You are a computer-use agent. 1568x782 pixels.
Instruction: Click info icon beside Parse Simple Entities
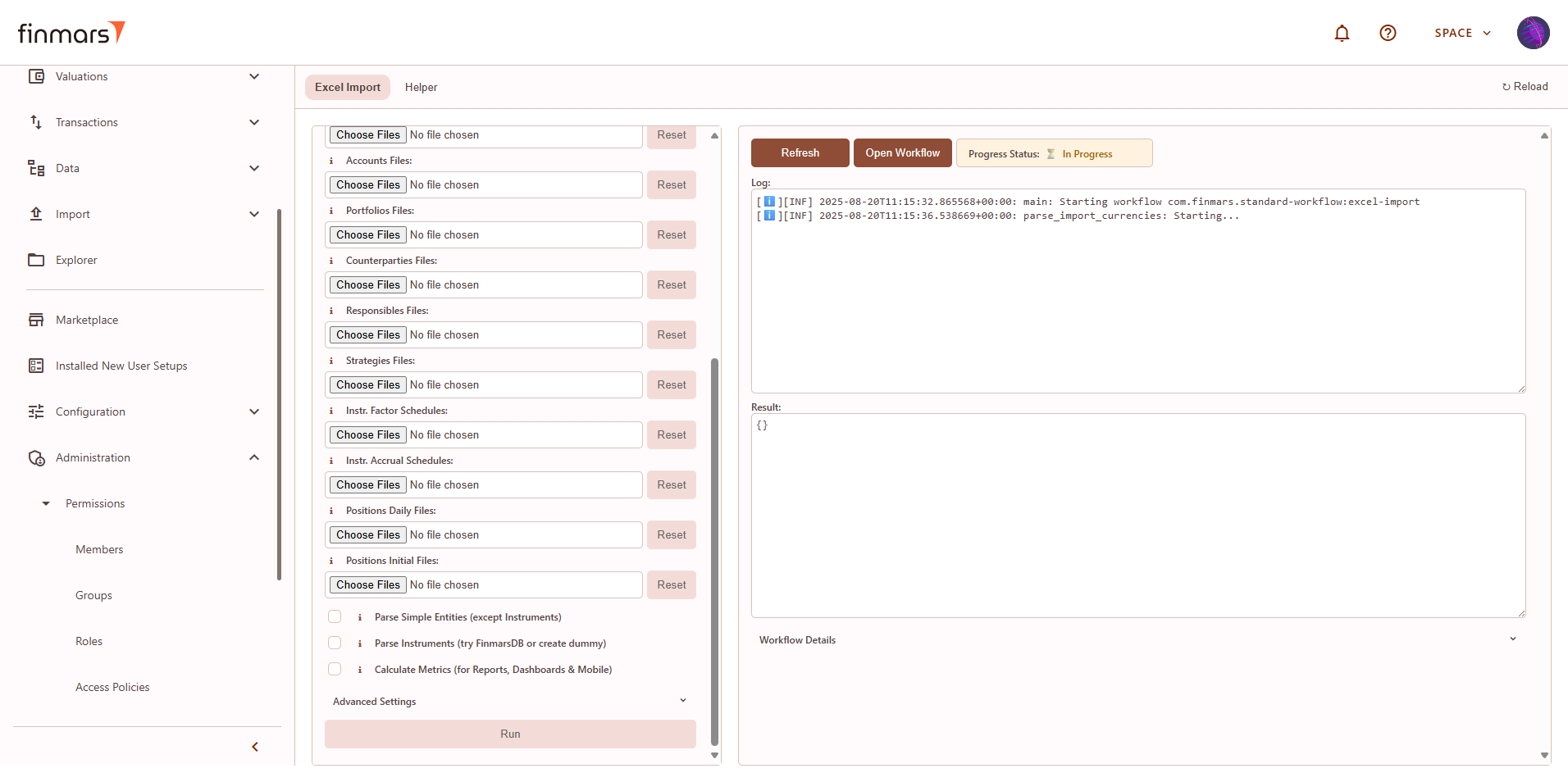360,617
